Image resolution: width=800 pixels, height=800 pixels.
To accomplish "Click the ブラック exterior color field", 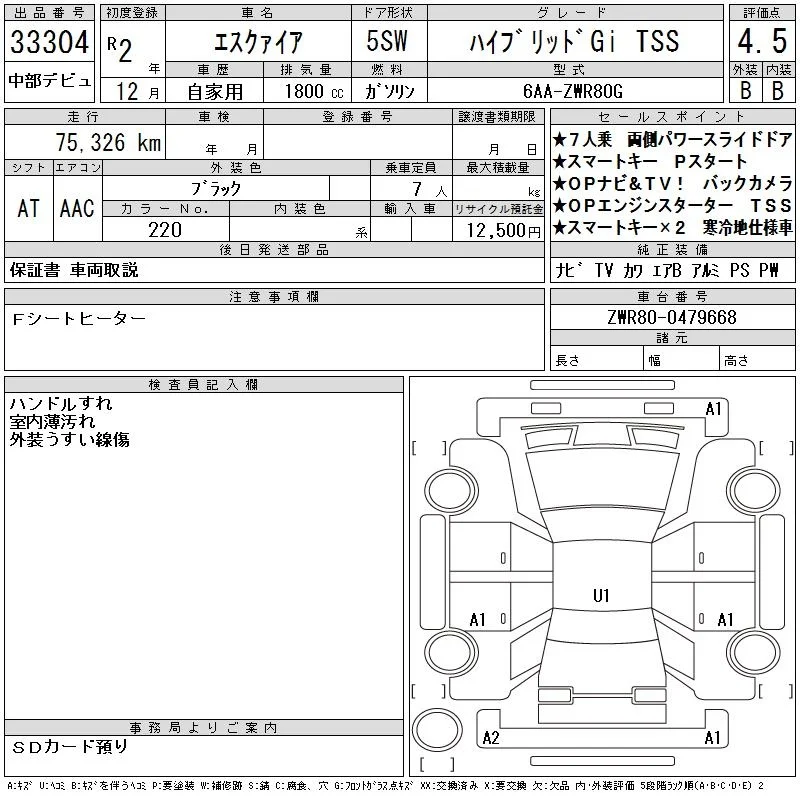I will click(216, 189).
